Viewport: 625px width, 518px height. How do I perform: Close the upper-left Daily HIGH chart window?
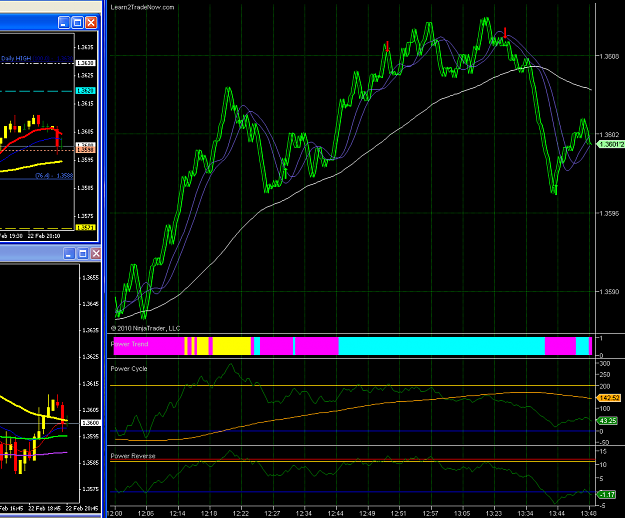(91, 23)
